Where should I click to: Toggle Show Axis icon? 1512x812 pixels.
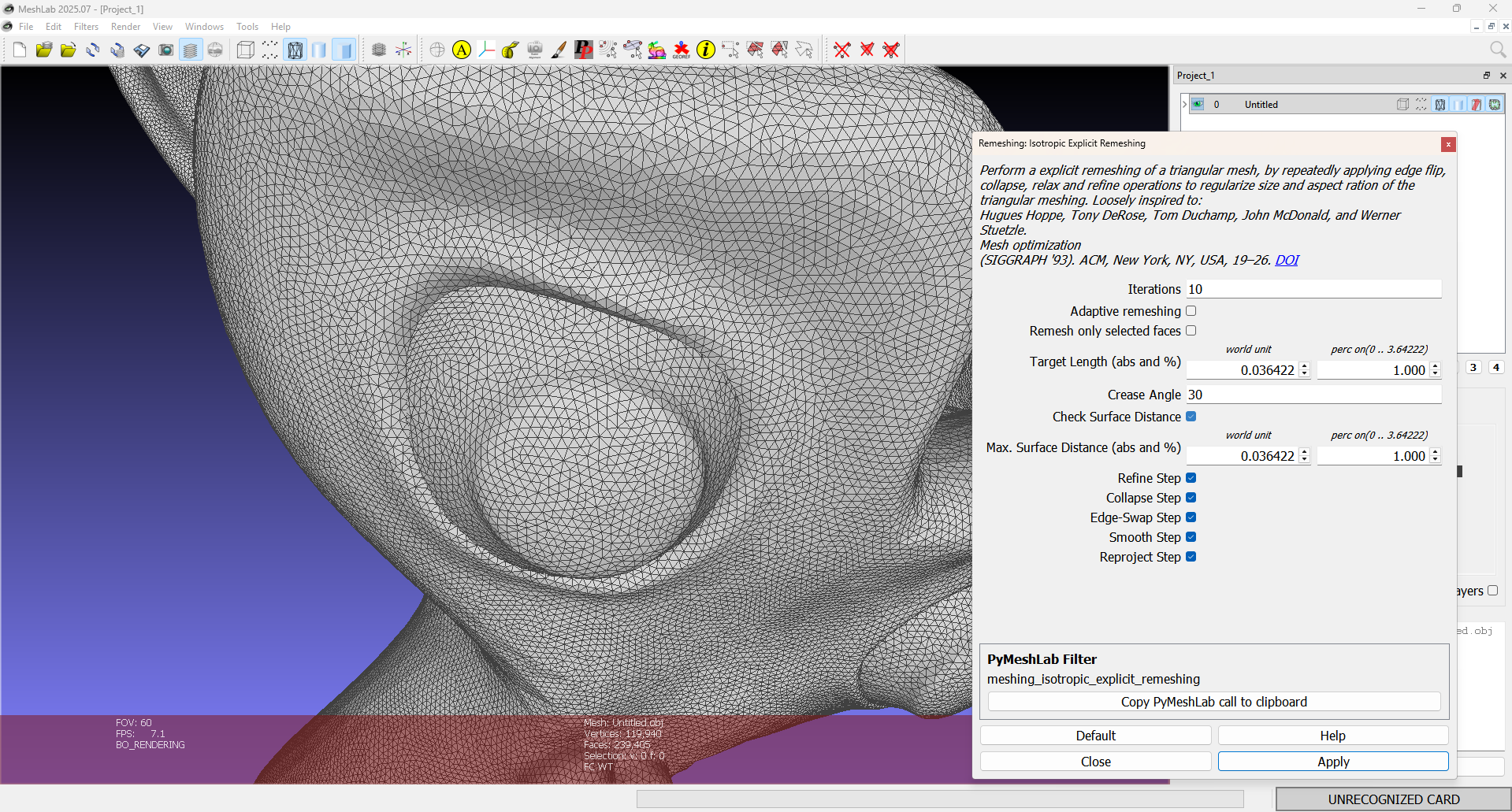pos(403,50)
